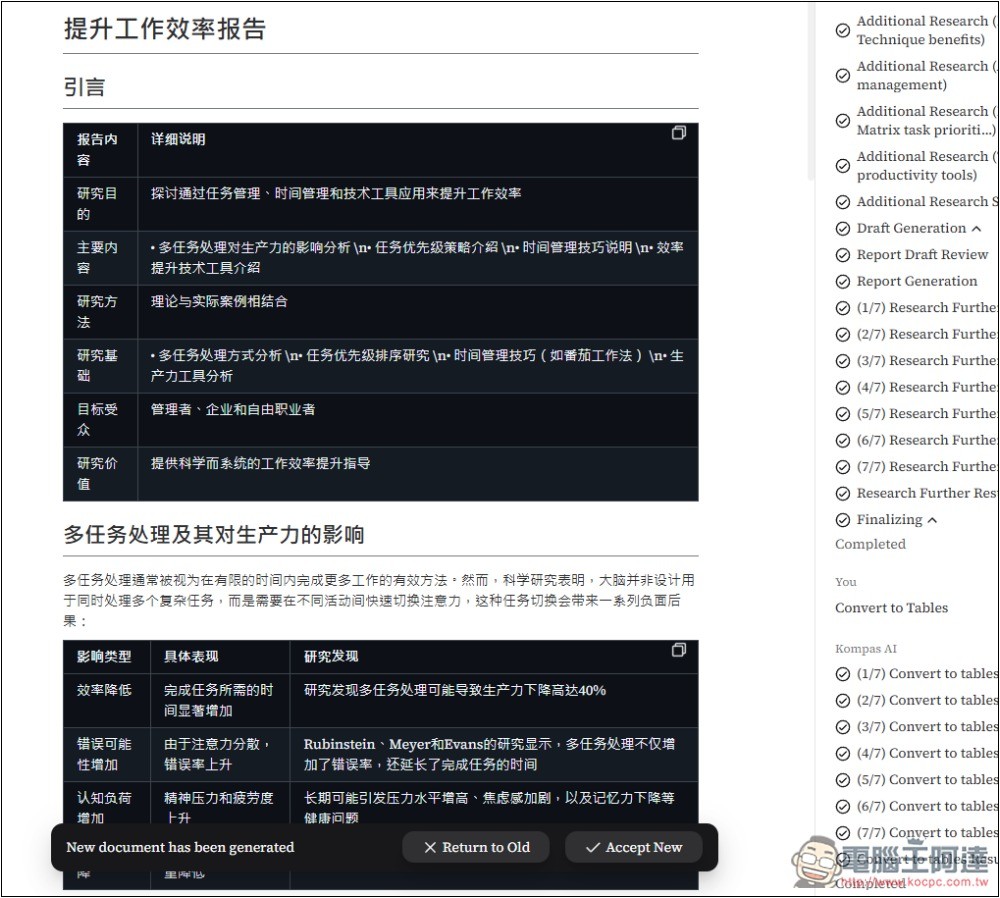Copy the 影响类型 multitasking table
This screenshot has width=1000, height=898.
point(679,650)
